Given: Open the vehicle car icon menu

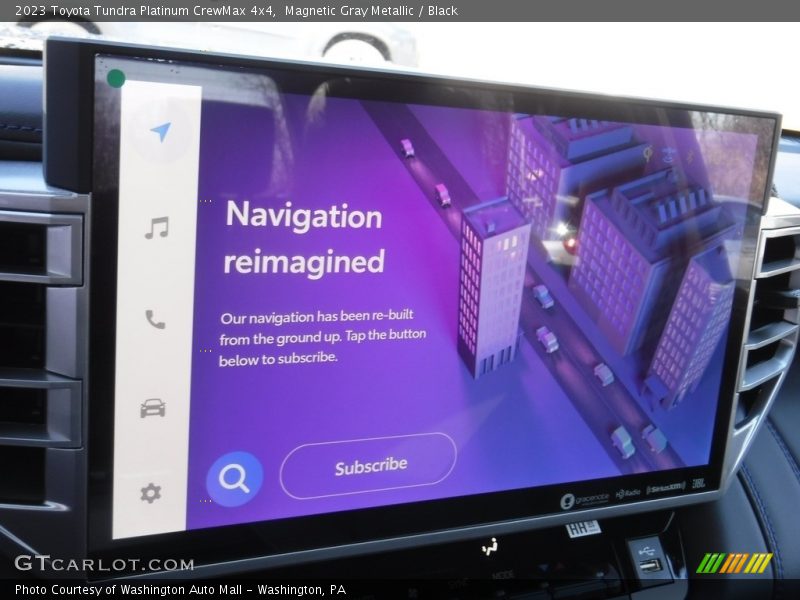Looking at the screenshot, I should (153, 408).
